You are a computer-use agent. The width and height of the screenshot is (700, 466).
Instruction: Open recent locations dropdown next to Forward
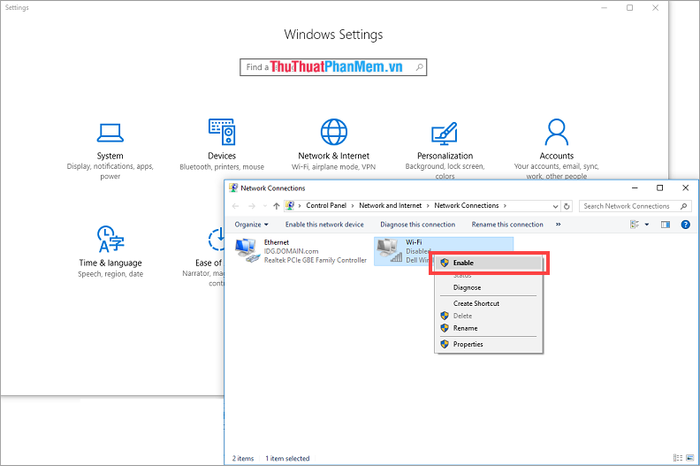[x=265, y=206]
